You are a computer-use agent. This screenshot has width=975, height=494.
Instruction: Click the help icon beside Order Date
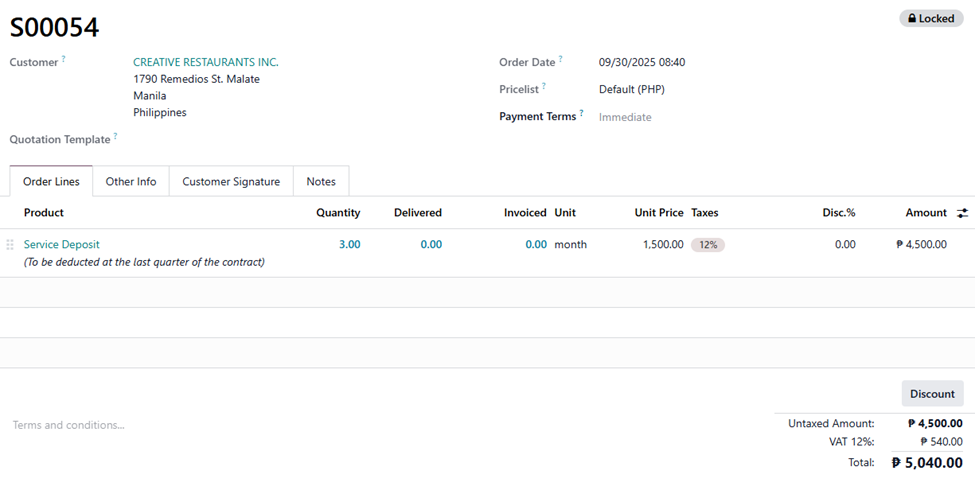(560, 60)
